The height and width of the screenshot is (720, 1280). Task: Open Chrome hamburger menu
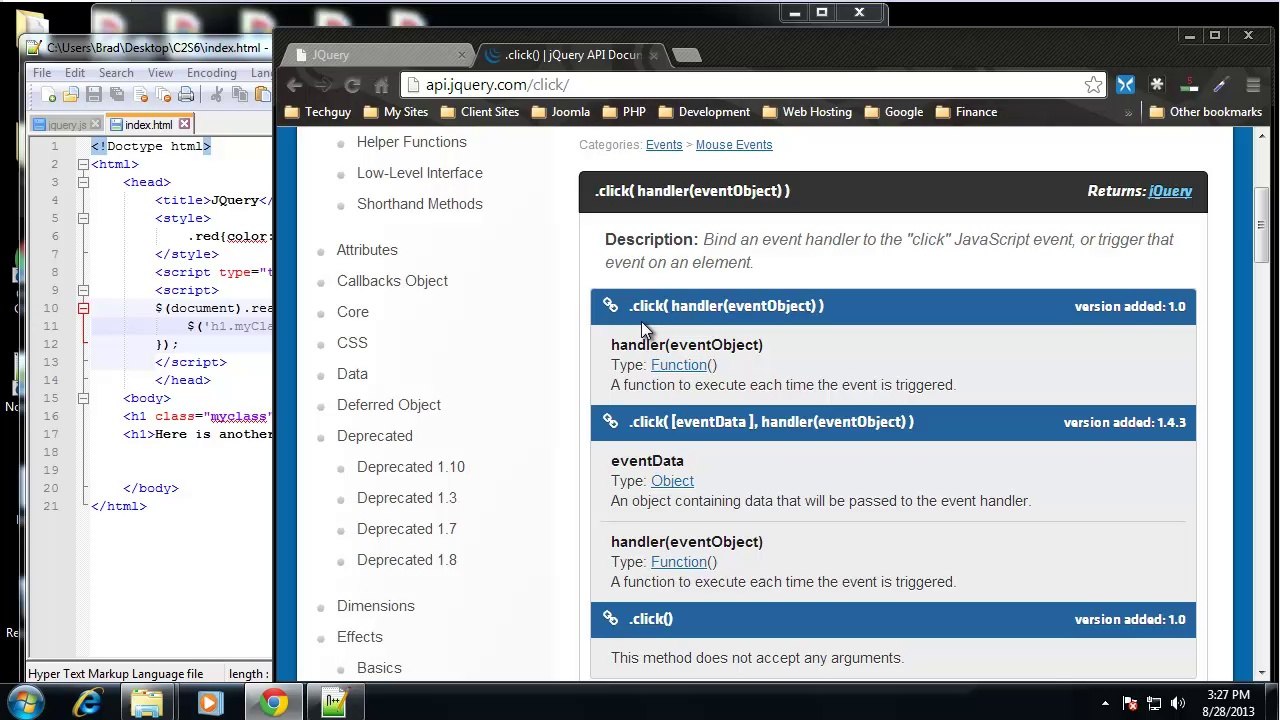[1253, 85]
